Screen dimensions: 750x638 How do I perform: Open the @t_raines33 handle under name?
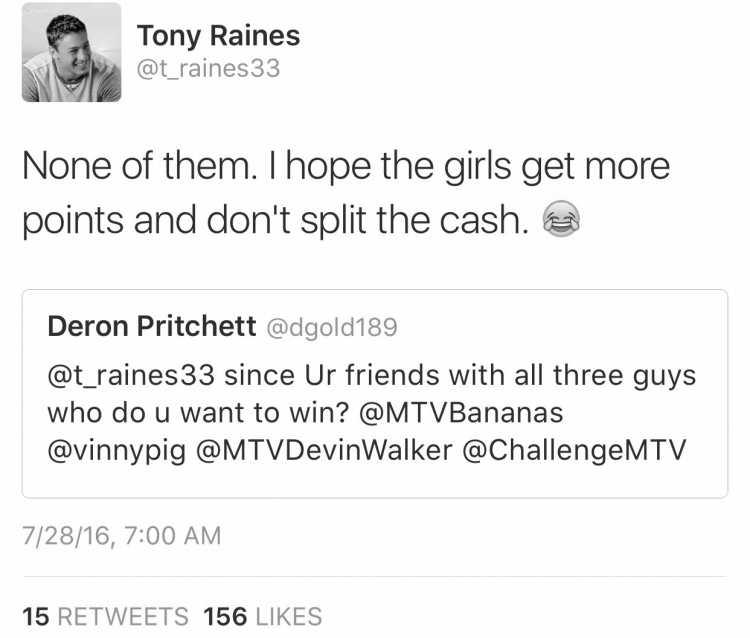(x=209, y=68)
